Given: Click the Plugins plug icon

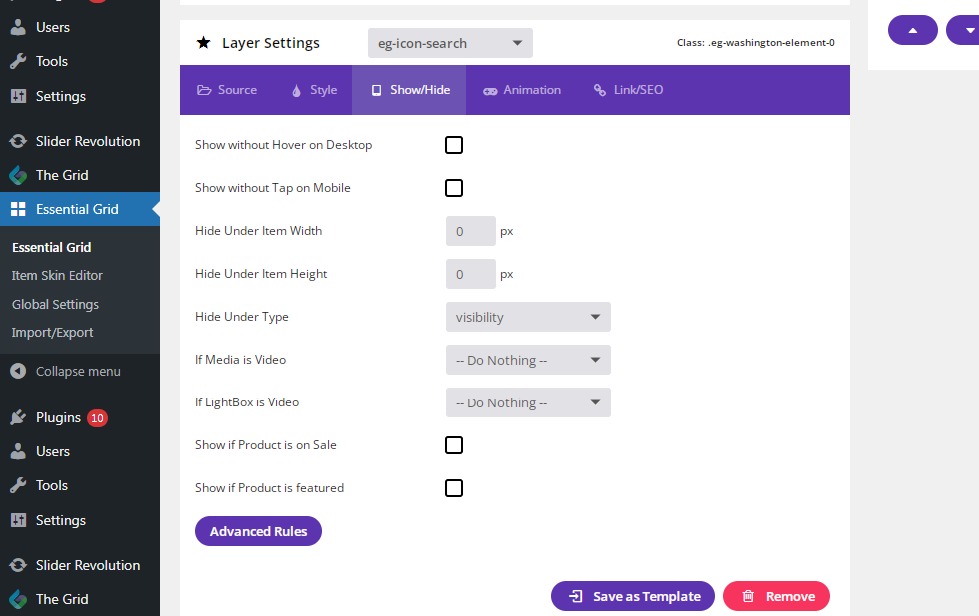Looking at the screenshot, I should (18, 418).
